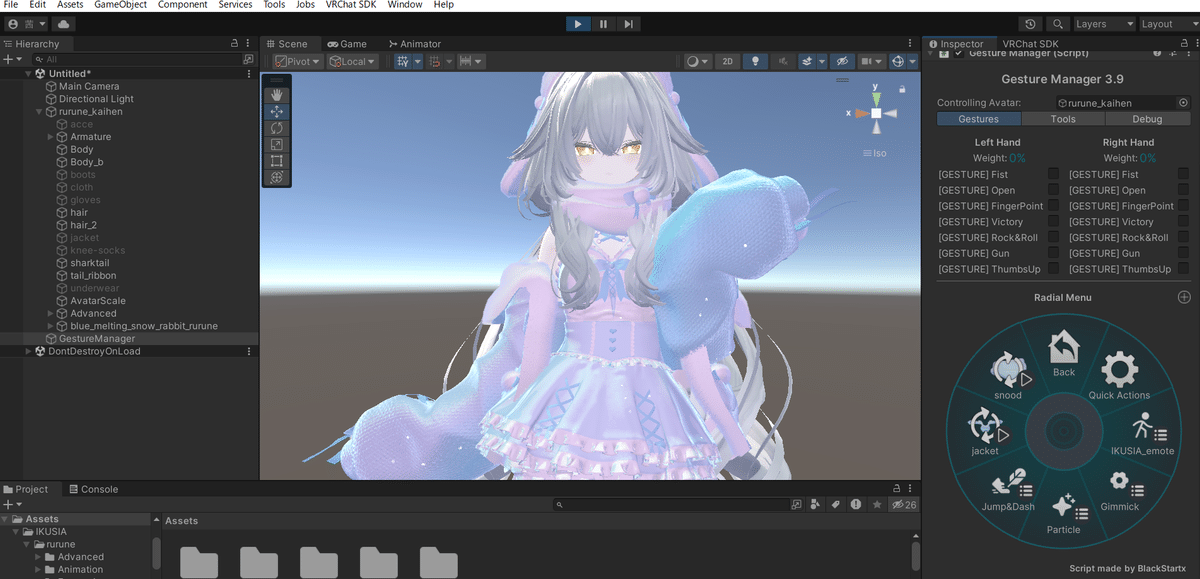
Task: Select the Hand pan tool
Action: tap(277, 95)
